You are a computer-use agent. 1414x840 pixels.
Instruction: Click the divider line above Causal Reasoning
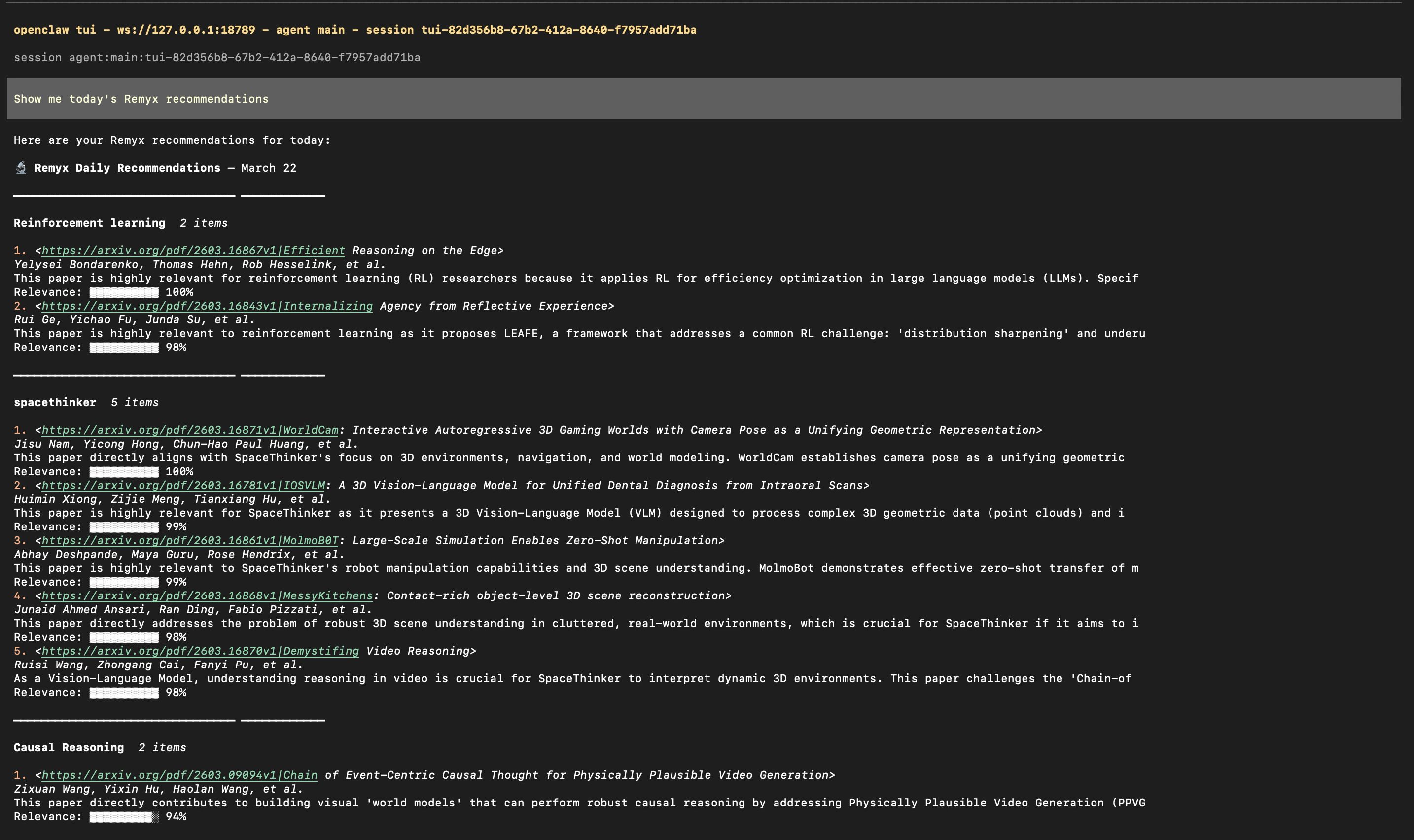[x=125, y=721]
